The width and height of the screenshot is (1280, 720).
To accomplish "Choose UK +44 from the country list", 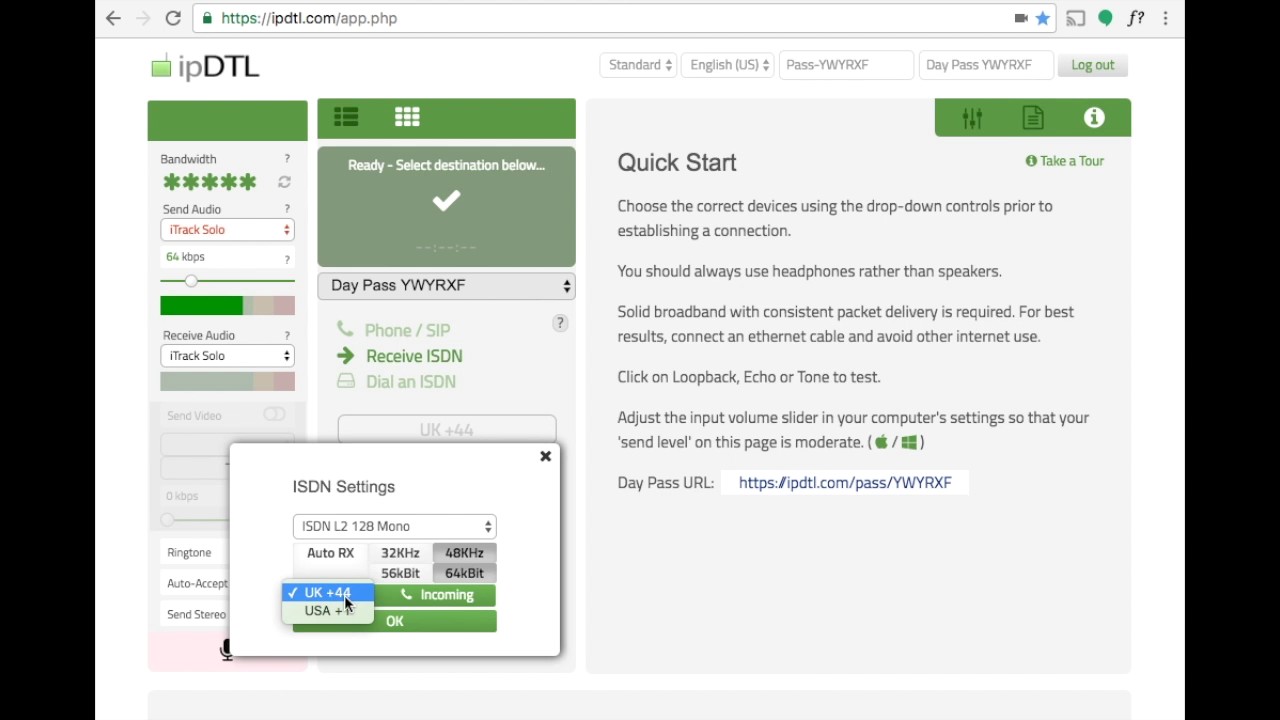I will click(x=328, y=593).
